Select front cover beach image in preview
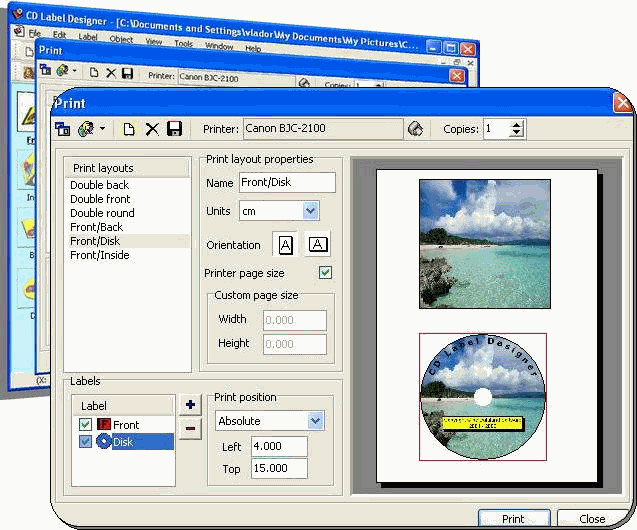The height and width of the screenshot is (530, 637). (485, 244)
